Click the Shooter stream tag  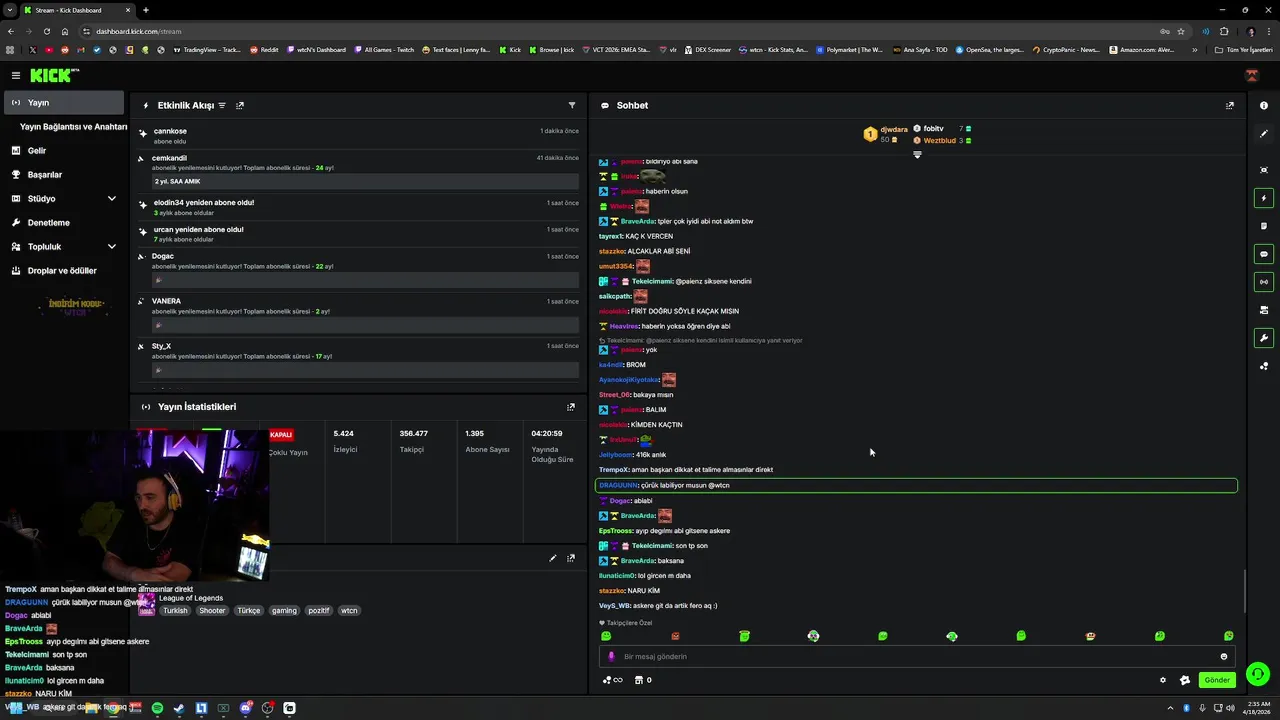click(x=212, y=610)
